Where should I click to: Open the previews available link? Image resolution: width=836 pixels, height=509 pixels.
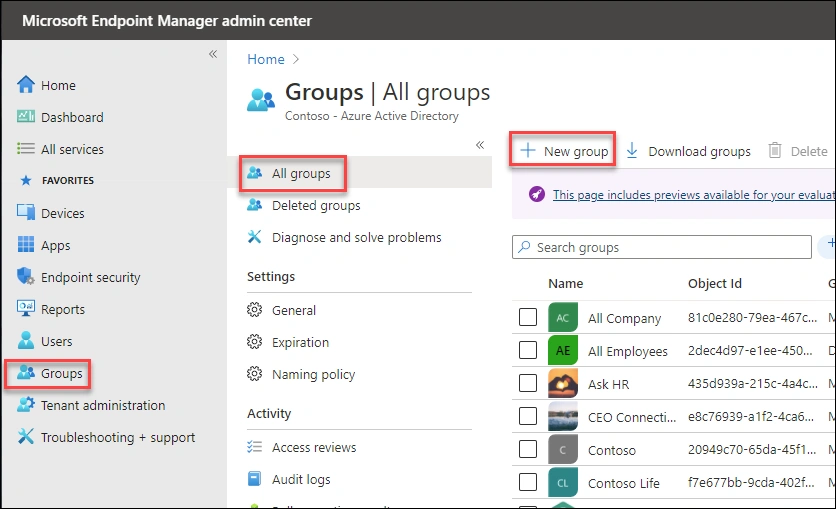pos(694,195)
